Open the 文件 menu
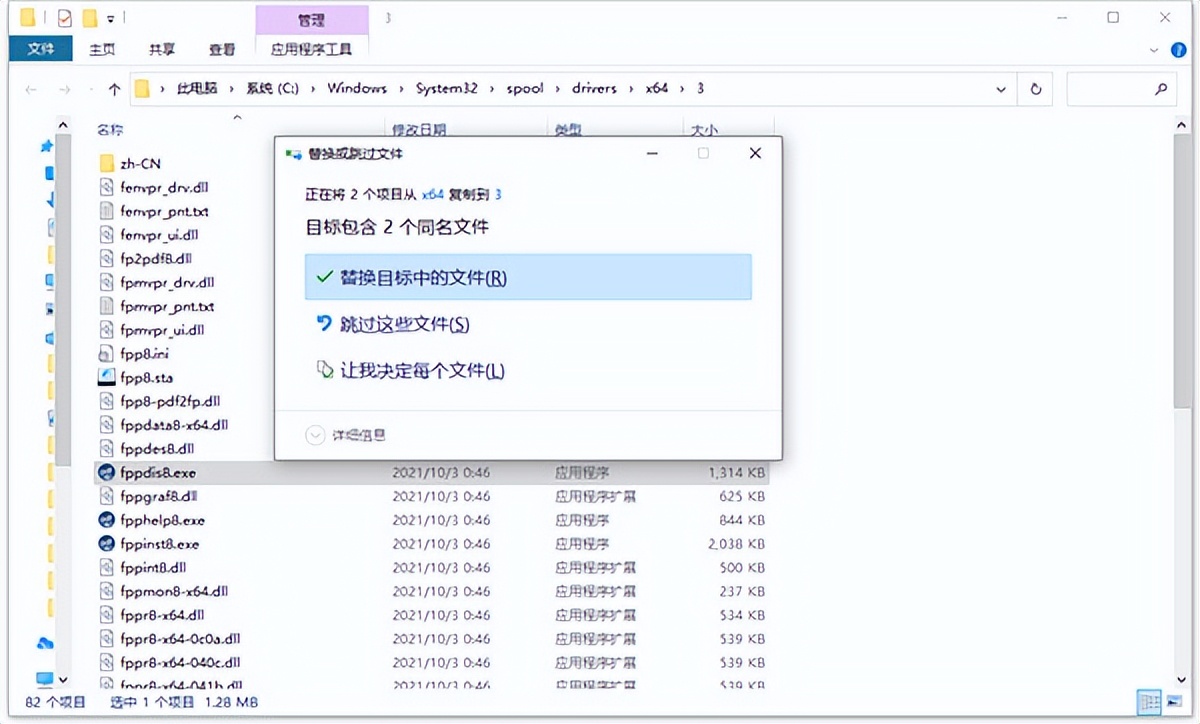Image resolution: width=1200 pixels, height=724 pixels. [x=40, y=47]
